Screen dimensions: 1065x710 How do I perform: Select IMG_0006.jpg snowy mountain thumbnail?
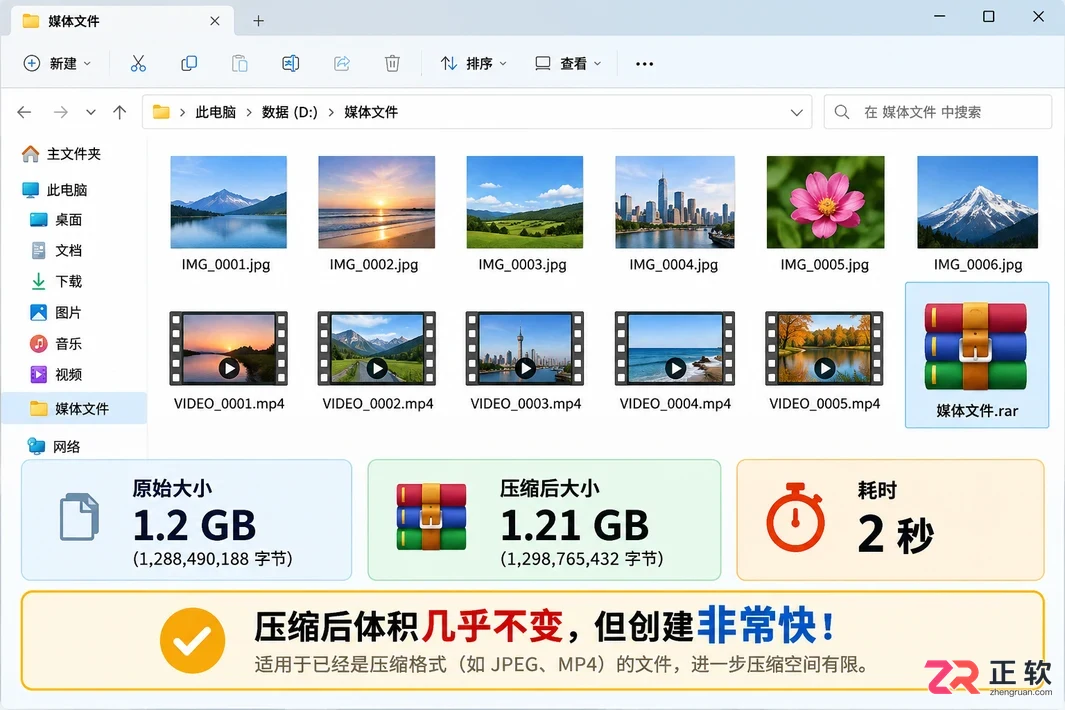(977, 202)
